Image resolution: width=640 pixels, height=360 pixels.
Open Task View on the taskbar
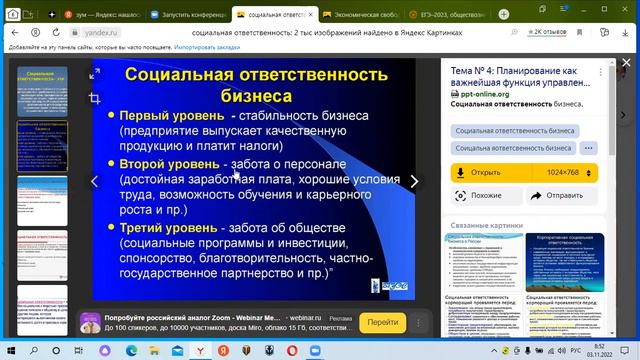78,351
